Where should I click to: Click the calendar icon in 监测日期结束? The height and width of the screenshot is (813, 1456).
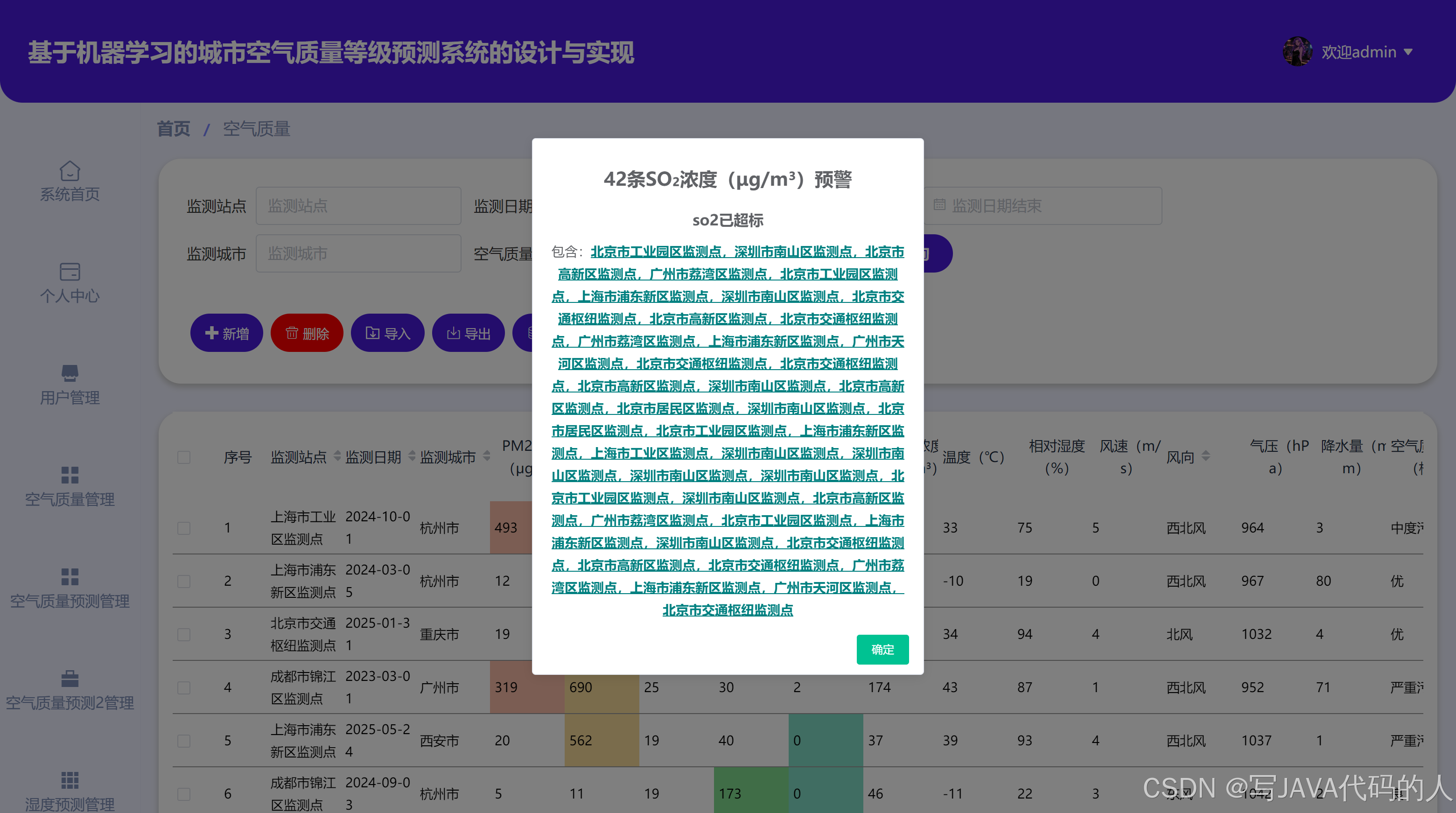(939, 205)
